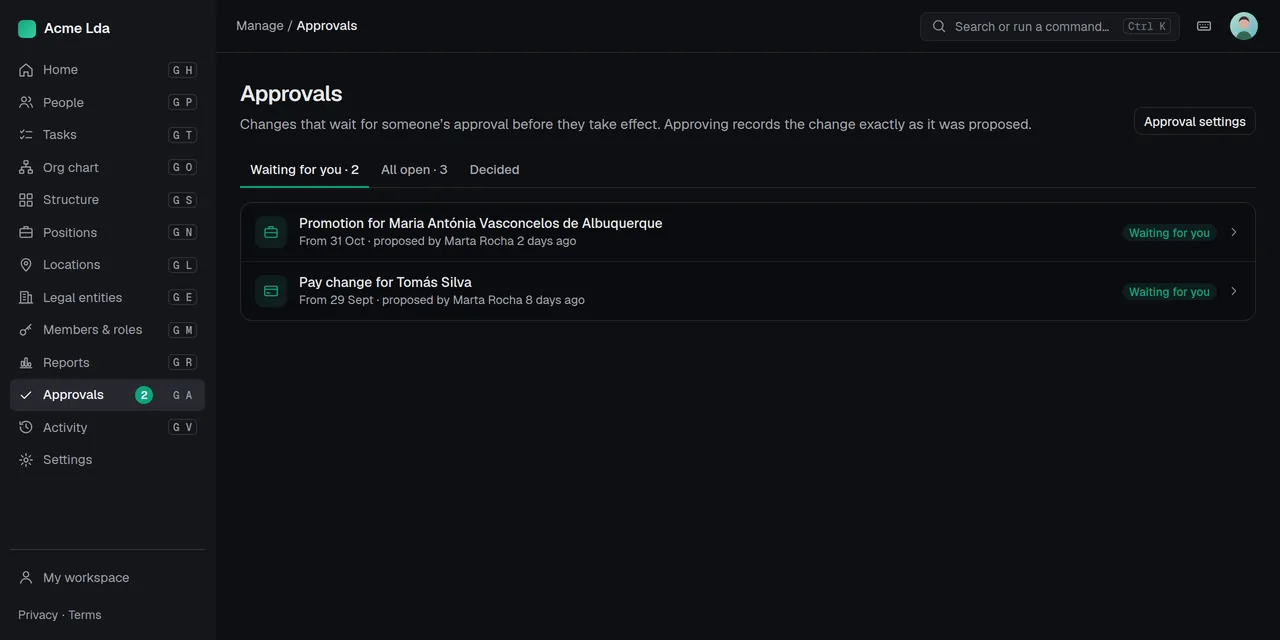This screenshot has width=1280, height=640.
Task: Click Manage in the breadcrumb
Action: [x=260, y=26]
